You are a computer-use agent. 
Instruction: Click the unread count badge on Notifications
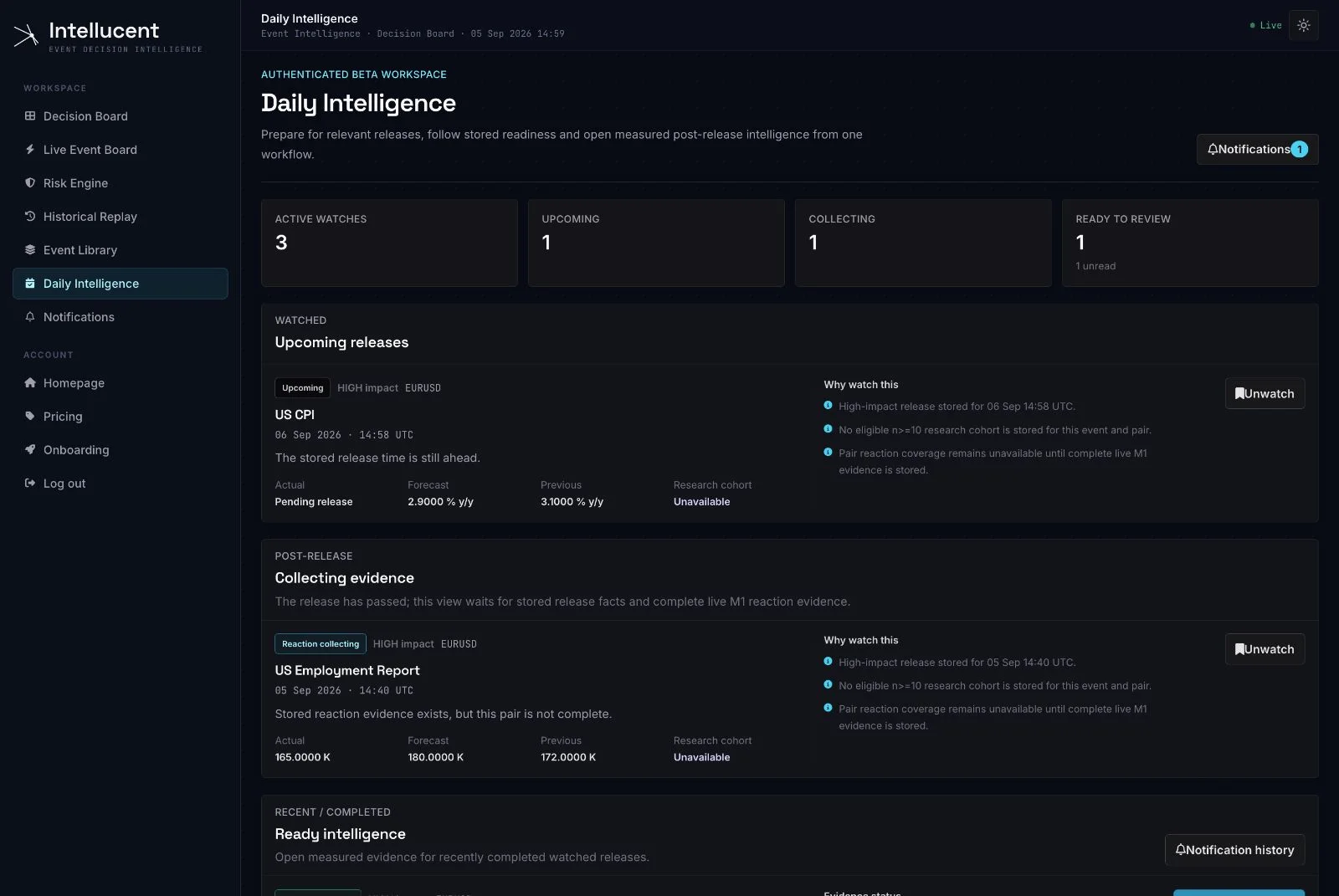tap(1300, 150)
